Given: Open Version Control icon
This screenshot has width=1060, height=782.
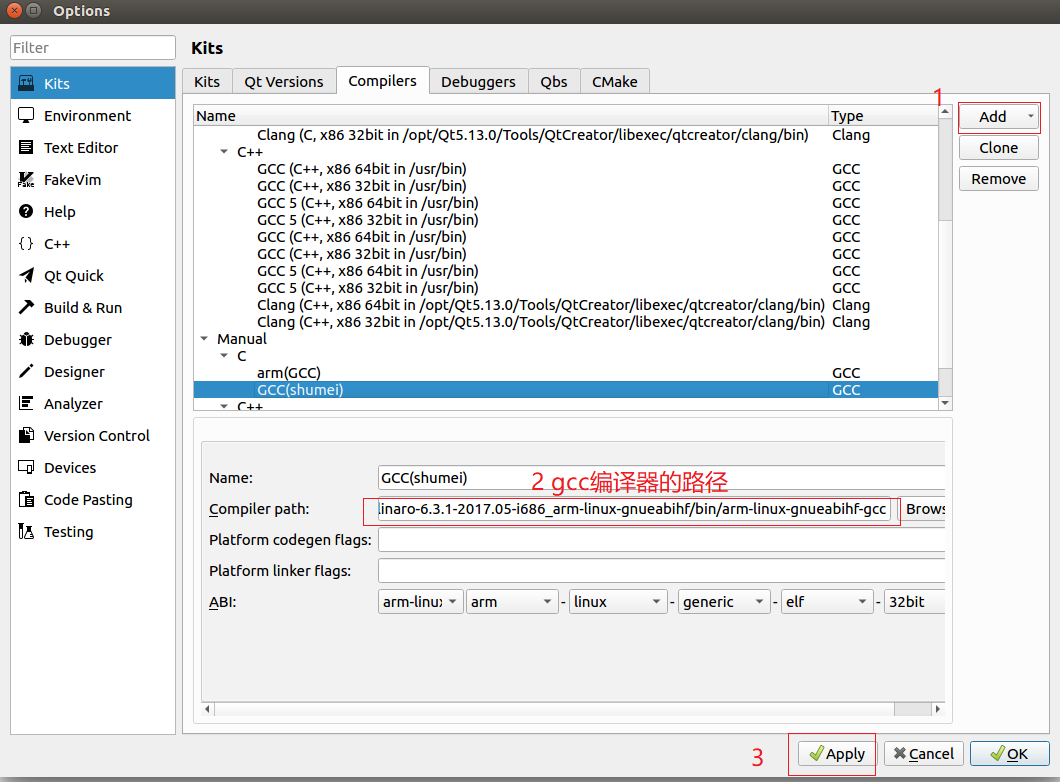Looking at the screenshot, I should pyautogui.click(x=26, y=436).
